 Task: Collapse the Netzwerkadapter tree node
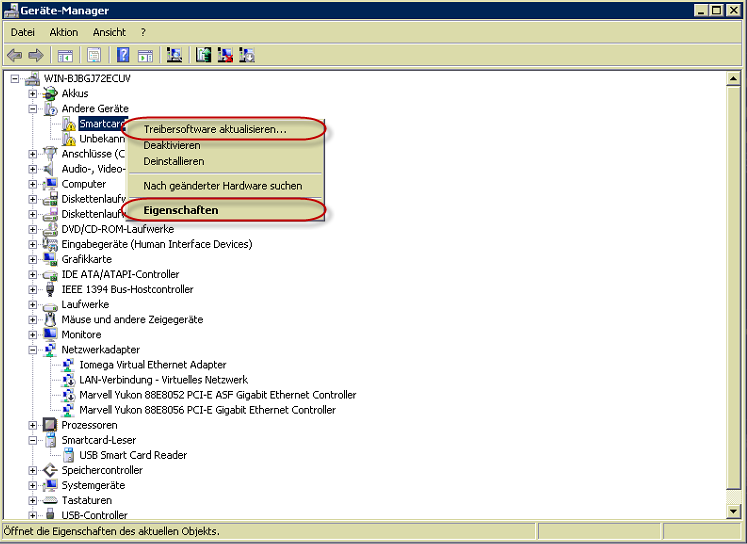coord(33,350)
